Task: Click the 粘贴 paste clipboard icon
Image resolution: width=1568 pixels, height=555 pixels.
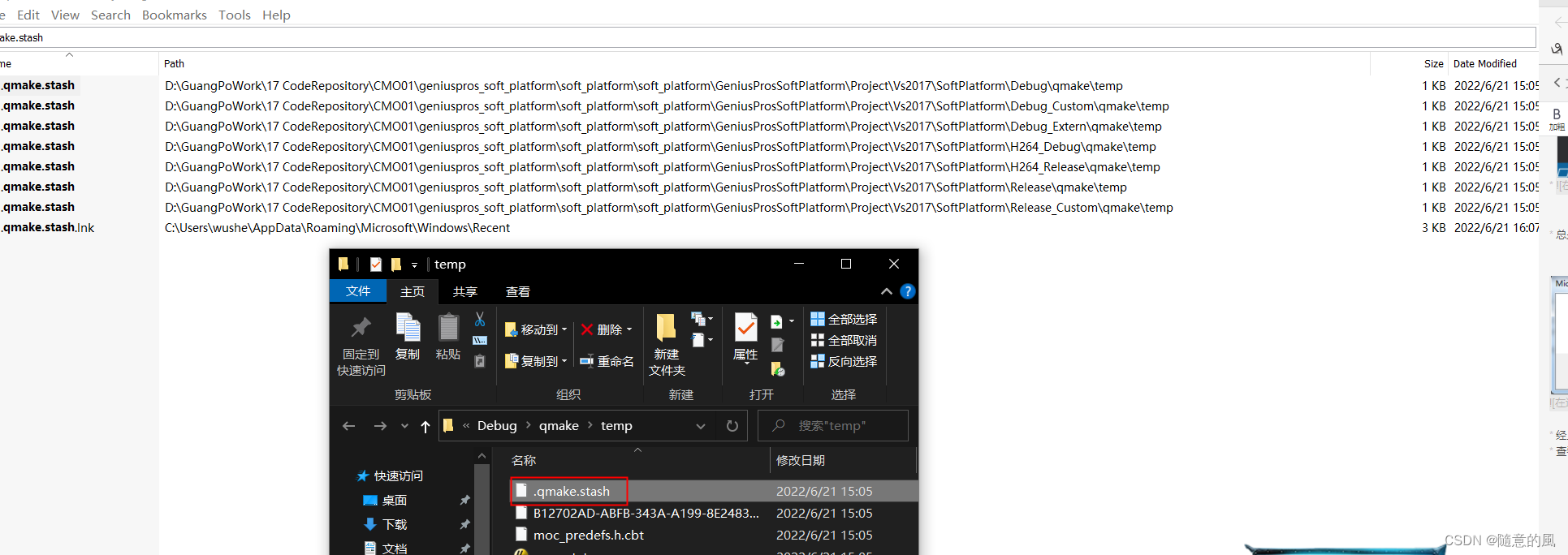Action: pos(448,327)
